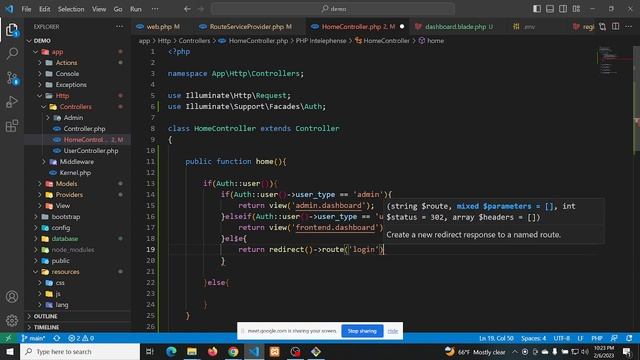Click the title bar command center search
The height and width of the screenshot is (360, 640).
tap(333, 9)
